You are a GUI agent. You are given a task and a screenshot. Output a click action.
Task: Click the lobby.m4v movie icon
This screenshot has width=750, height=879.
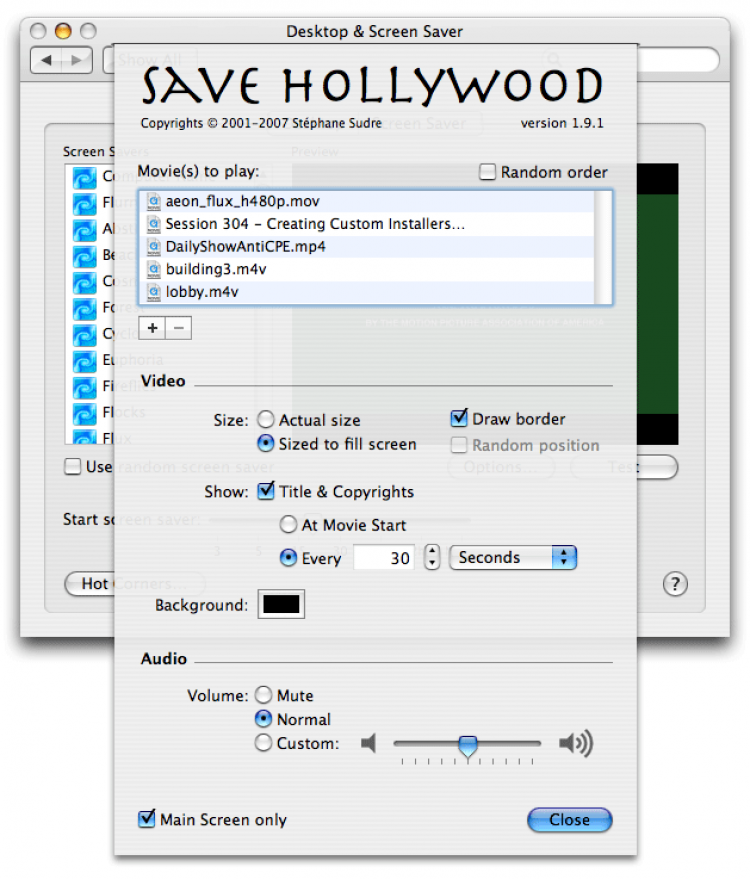[154, 292]
